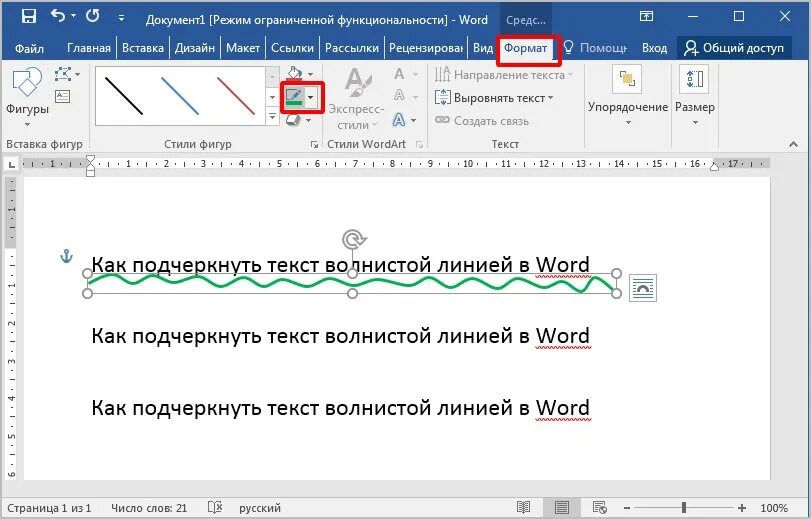Click the WordArt Text Outline icon
Image resolution: width=811 pixels, height=519 pixels.
(x=399, y=96)
